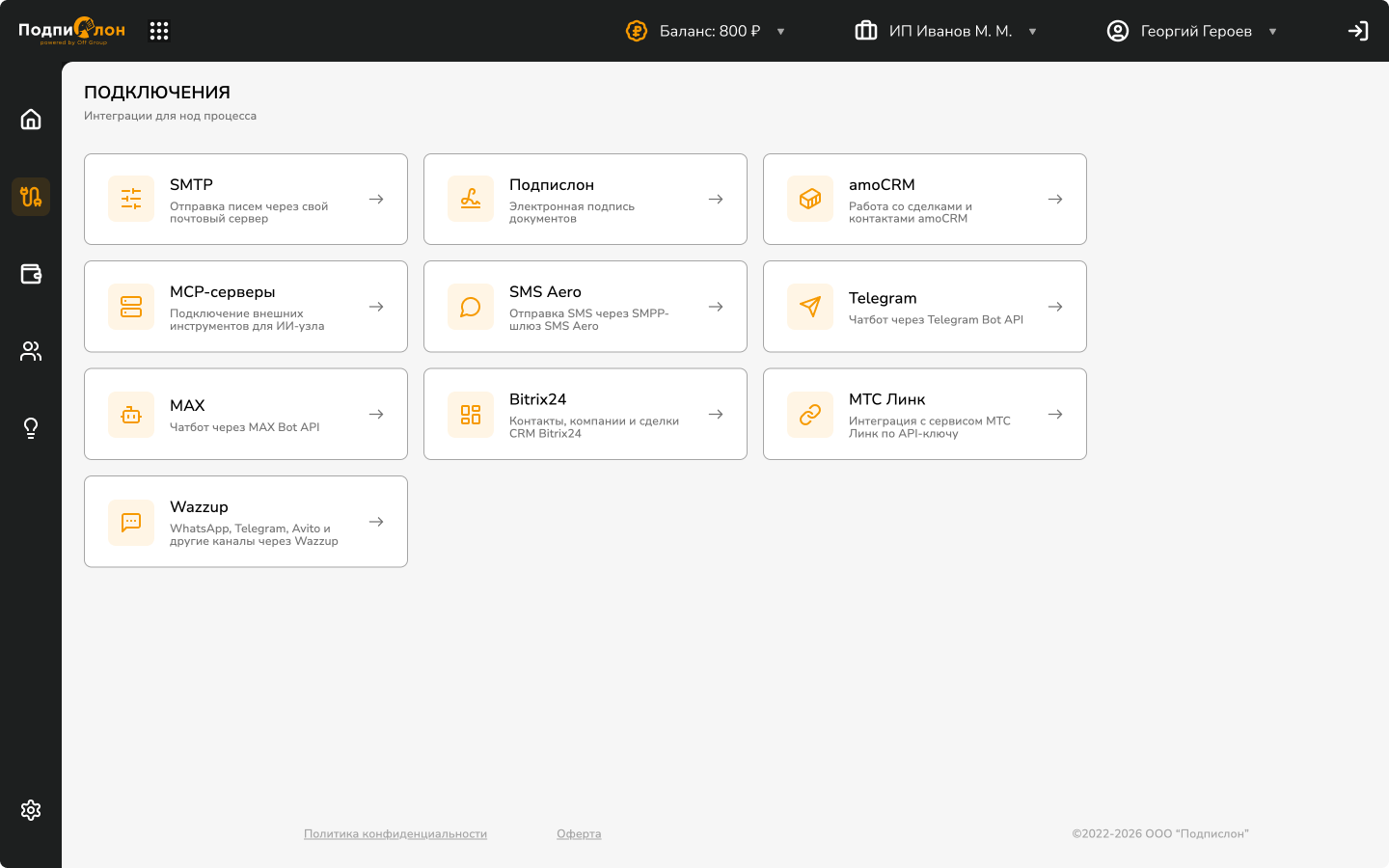The image size is (1389, 868).
Task: Click the ruble balance coin icon
Action: point(637,31)
